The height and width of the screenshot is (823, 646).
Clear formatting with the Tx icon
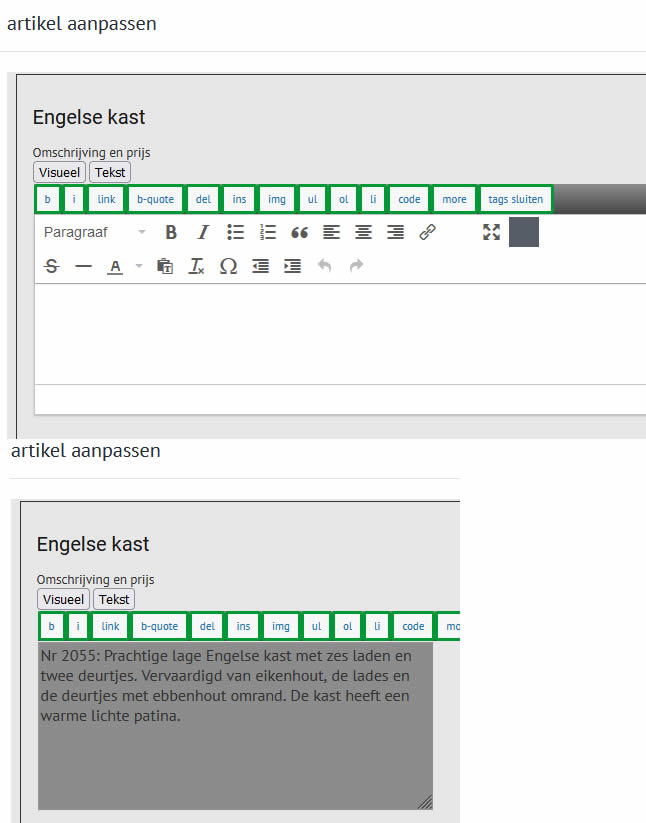tap(196, 266)
